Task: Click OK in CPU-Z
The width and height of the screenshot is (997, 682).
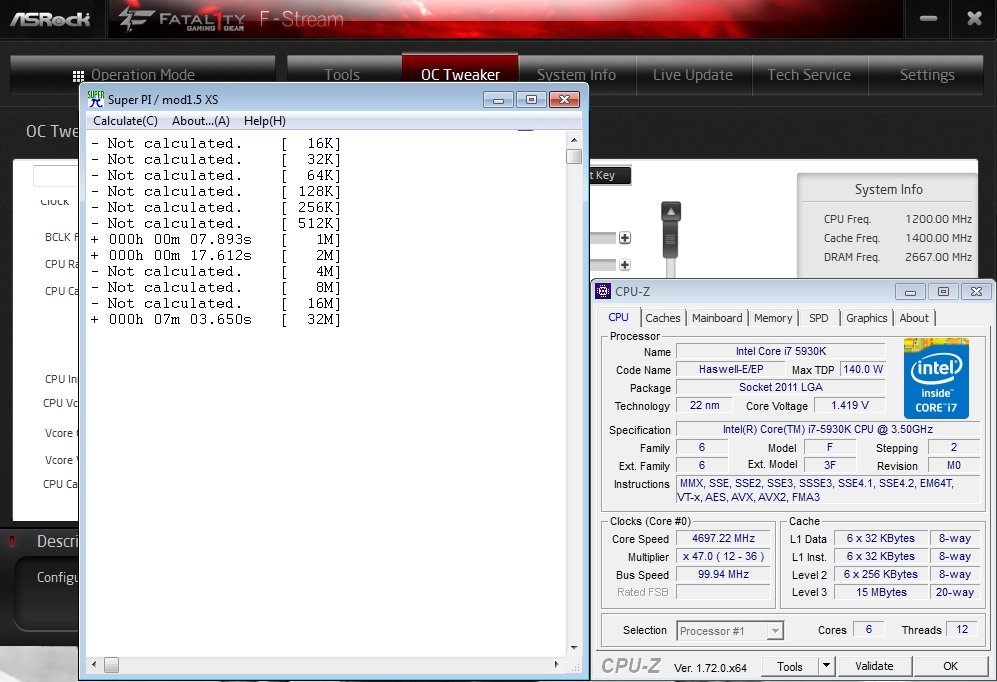Action: click(x=950, y=666)
